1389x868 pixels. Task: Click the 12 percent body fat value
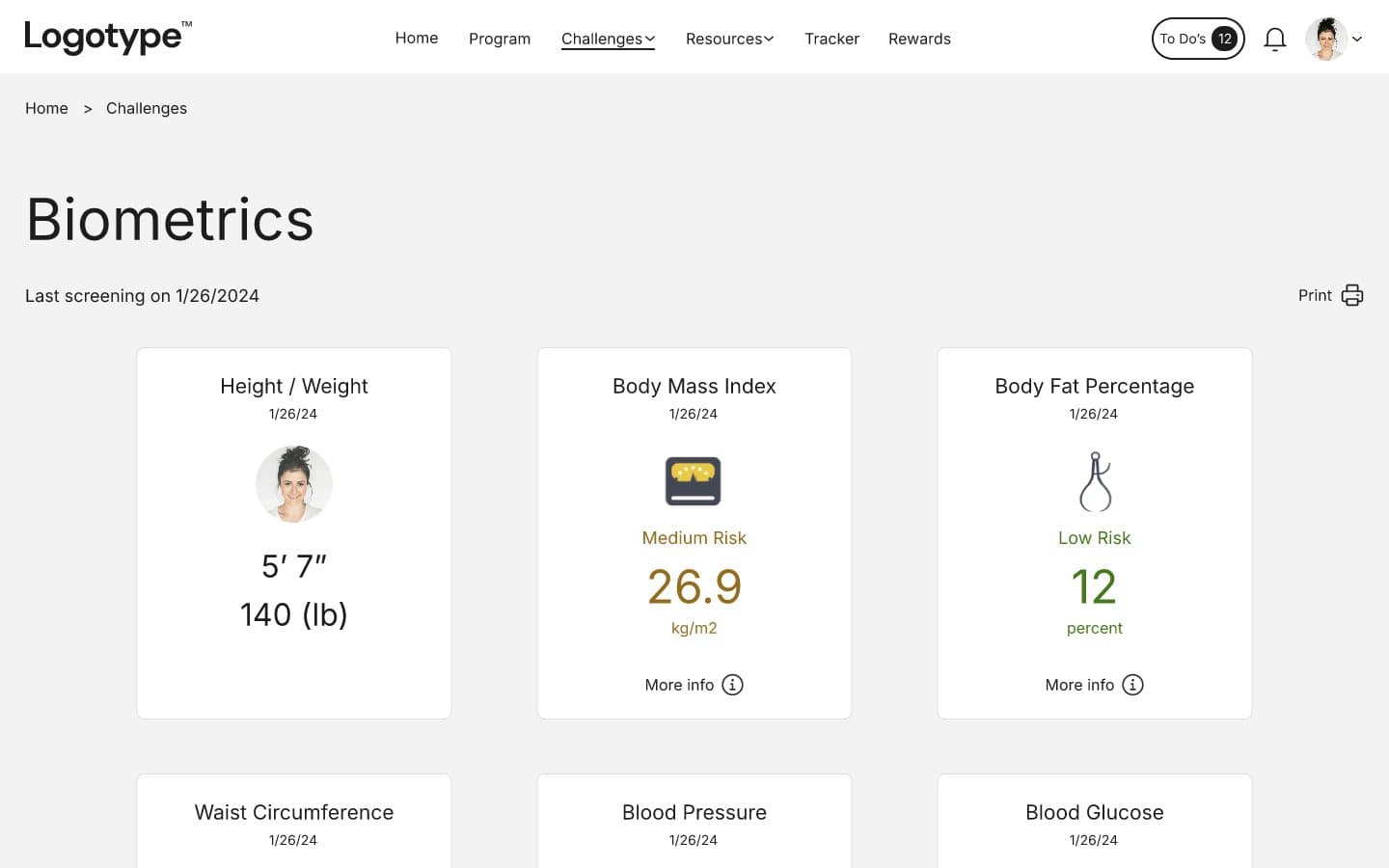click(1094, 586)
